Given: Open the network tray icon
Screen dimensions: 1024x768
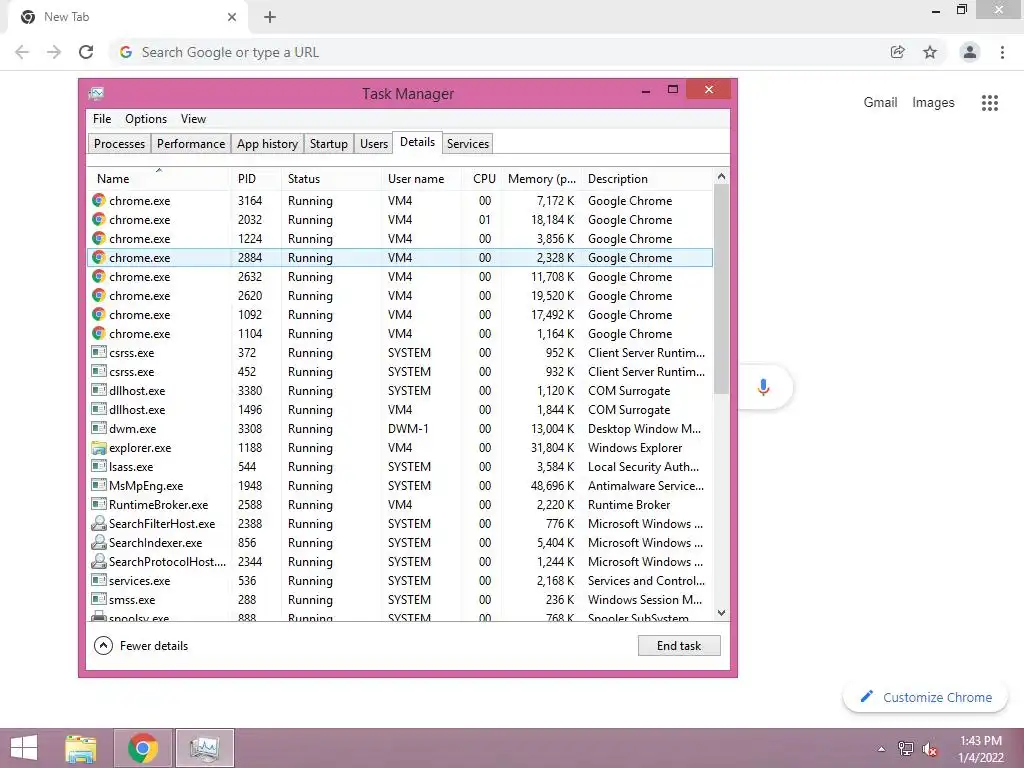Looking at the screenshot, I should [905, 749].
